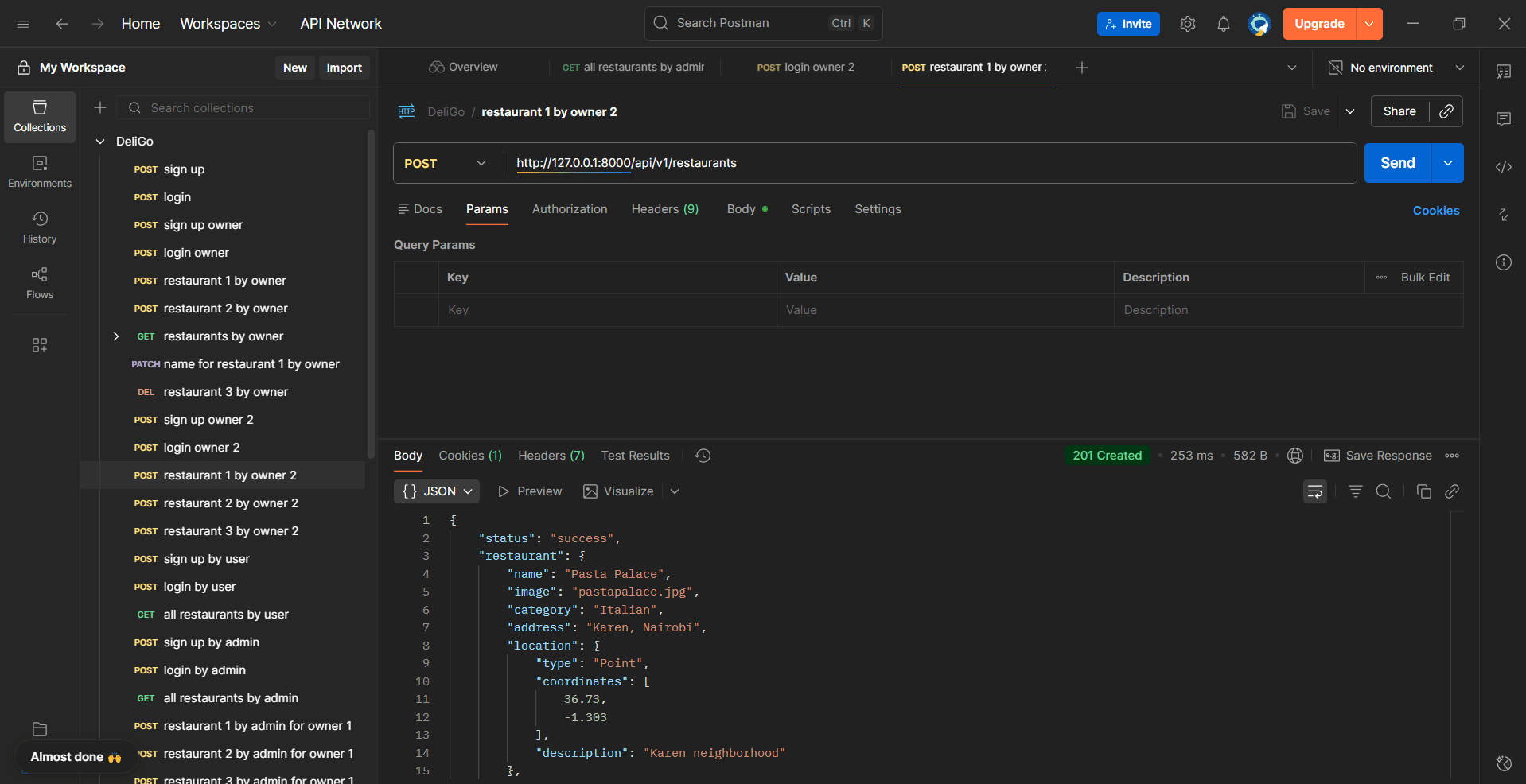The image size is (1526, 784).
Task: Open the request Settings tab
Action: (x=878, y=209)
